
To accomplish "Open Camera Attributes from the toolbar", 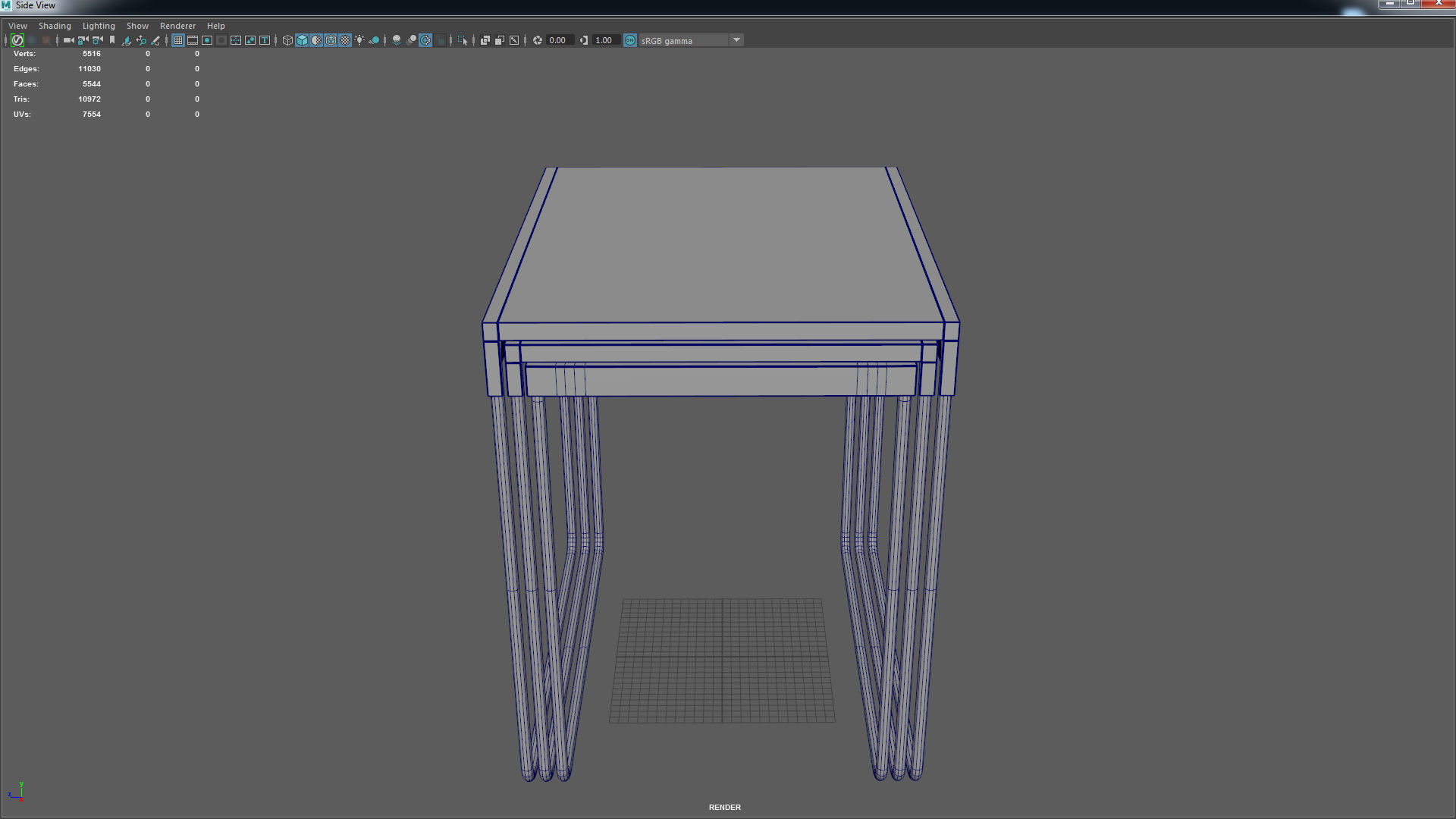I will (x=97, y=40).
